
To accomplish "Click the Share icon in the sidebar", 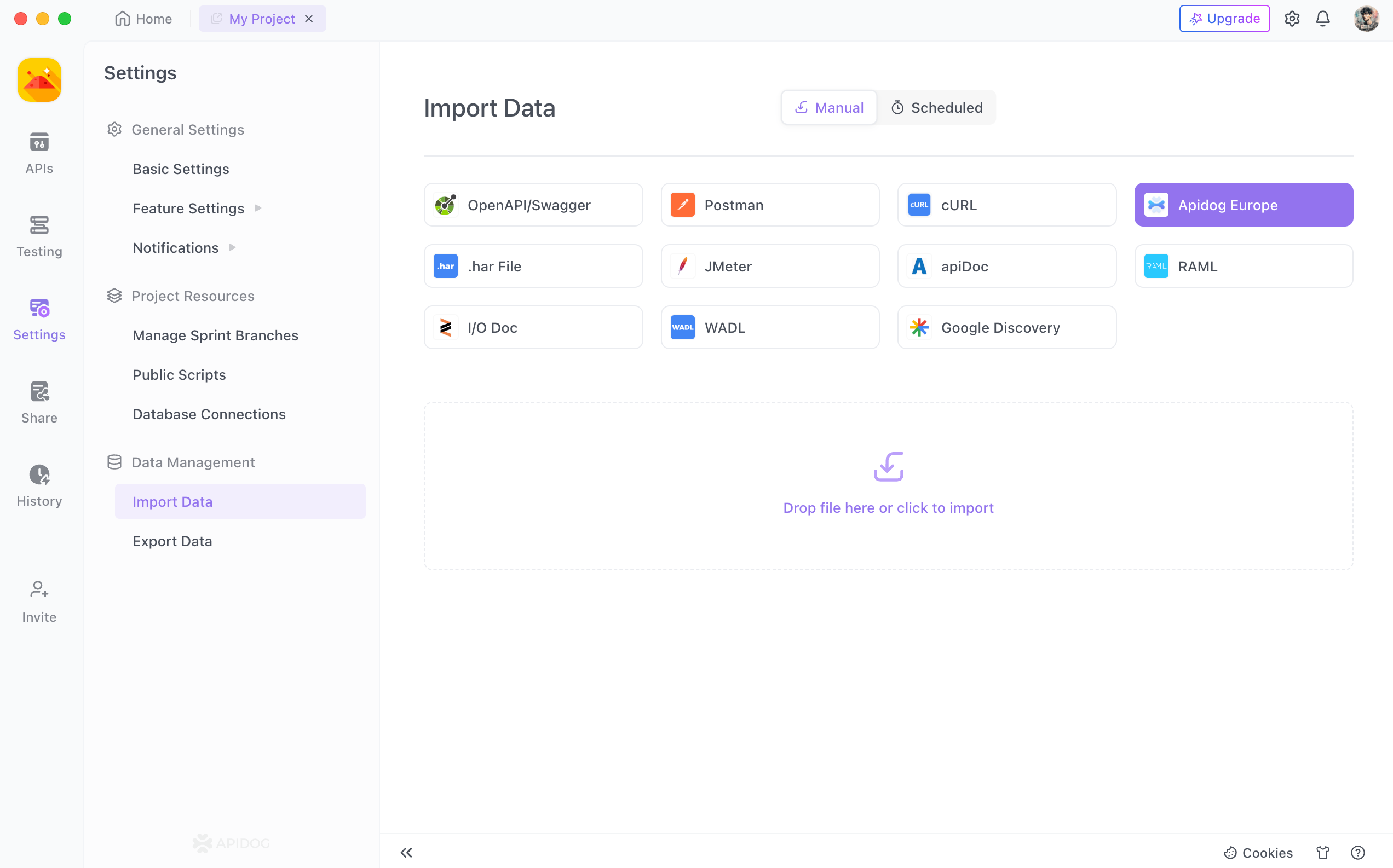I will [x=38, y=402].
